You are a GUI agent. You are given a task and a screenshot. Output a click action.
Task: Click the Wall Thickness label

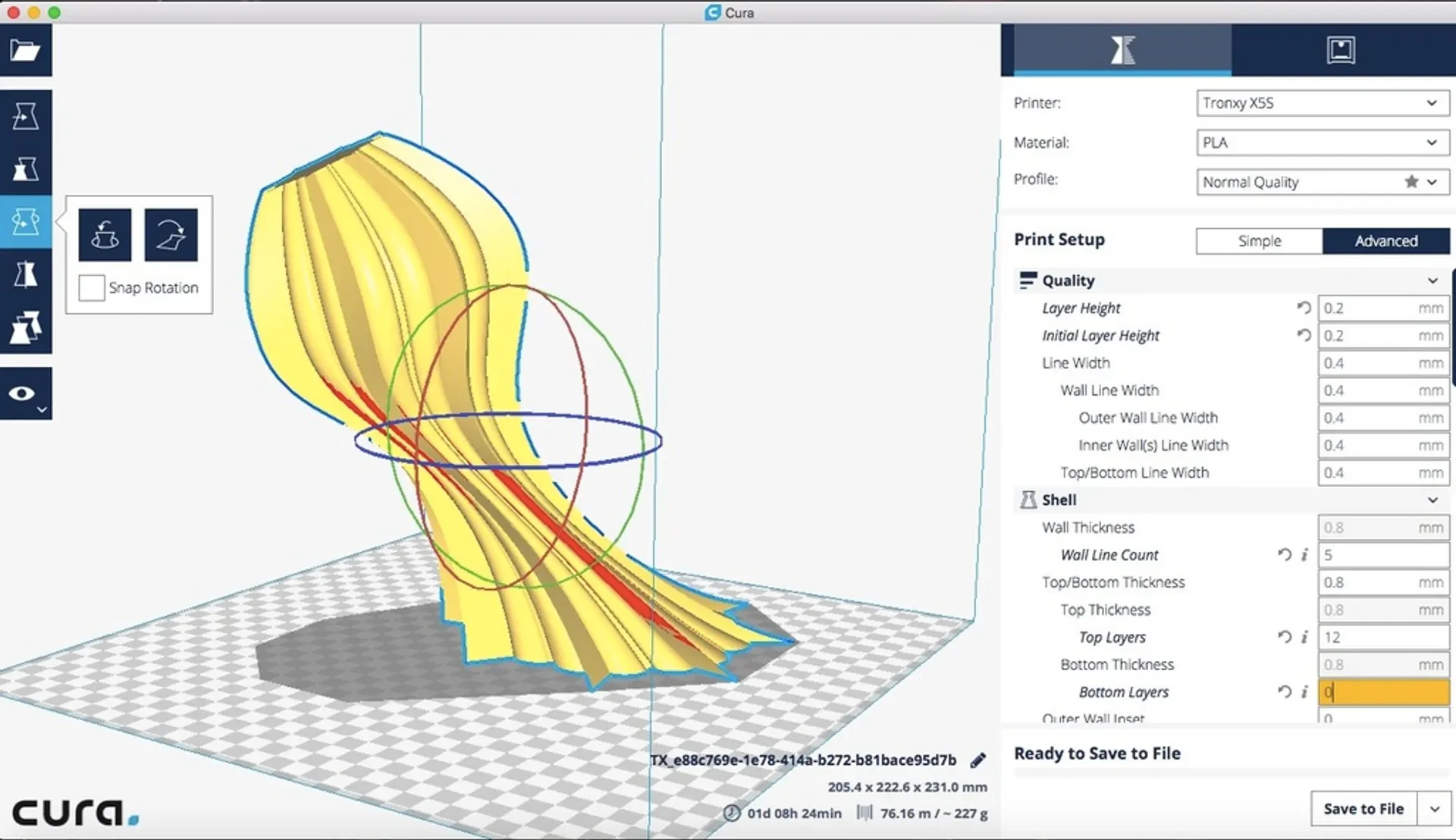click(x=1088, y=528)
